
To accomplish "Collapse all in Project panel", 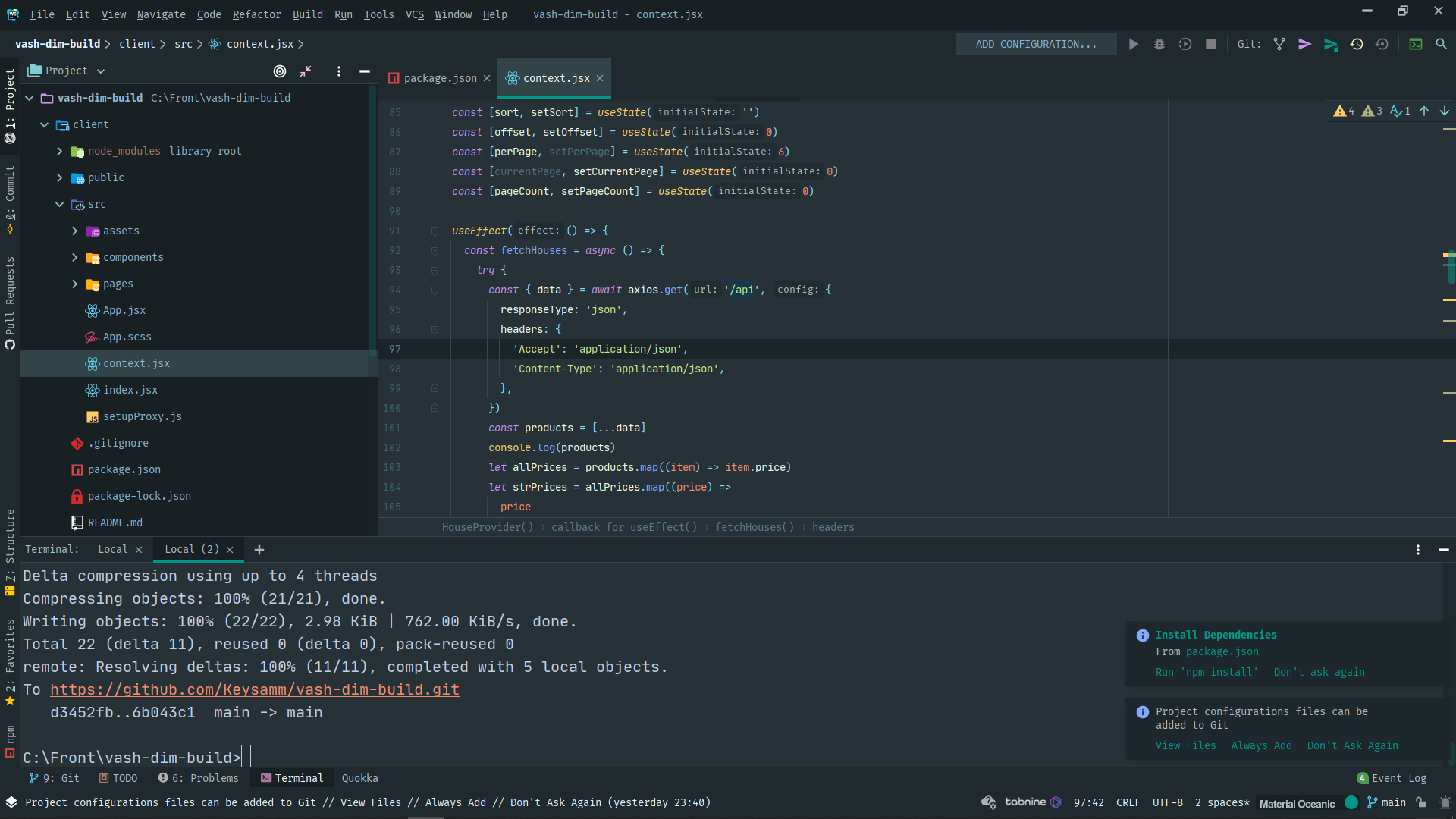I will pyautogui.click(x=306, y=71).
